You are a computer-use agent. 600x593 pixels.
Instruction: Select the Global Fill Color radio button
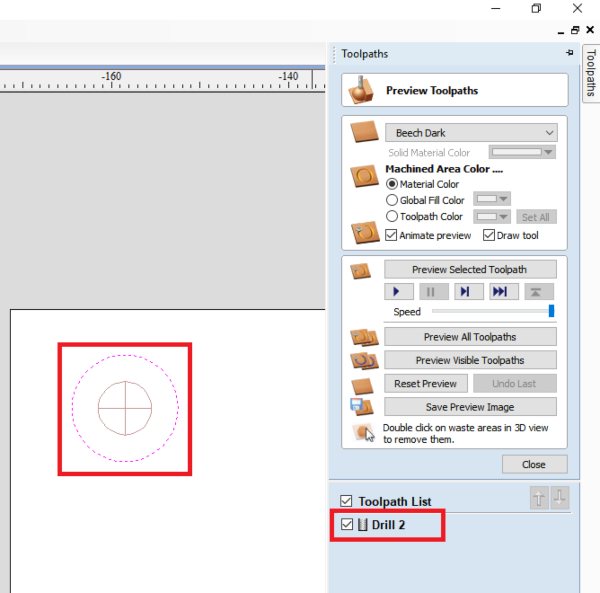(391, 200)
